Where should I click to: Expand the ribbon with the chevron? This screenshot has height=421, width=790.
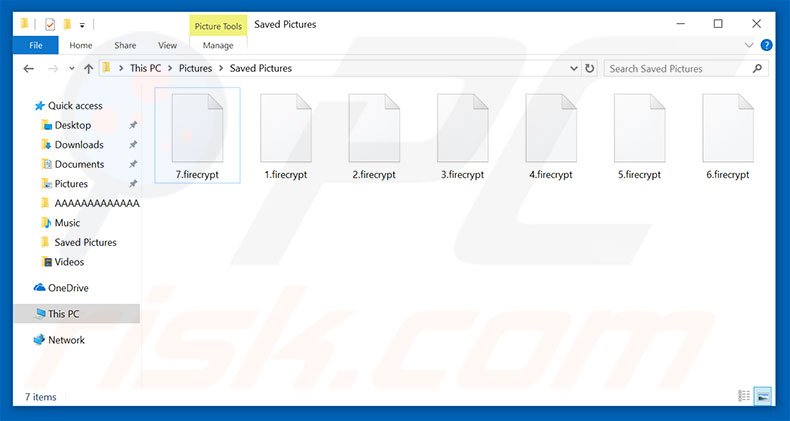click(749, 45)
